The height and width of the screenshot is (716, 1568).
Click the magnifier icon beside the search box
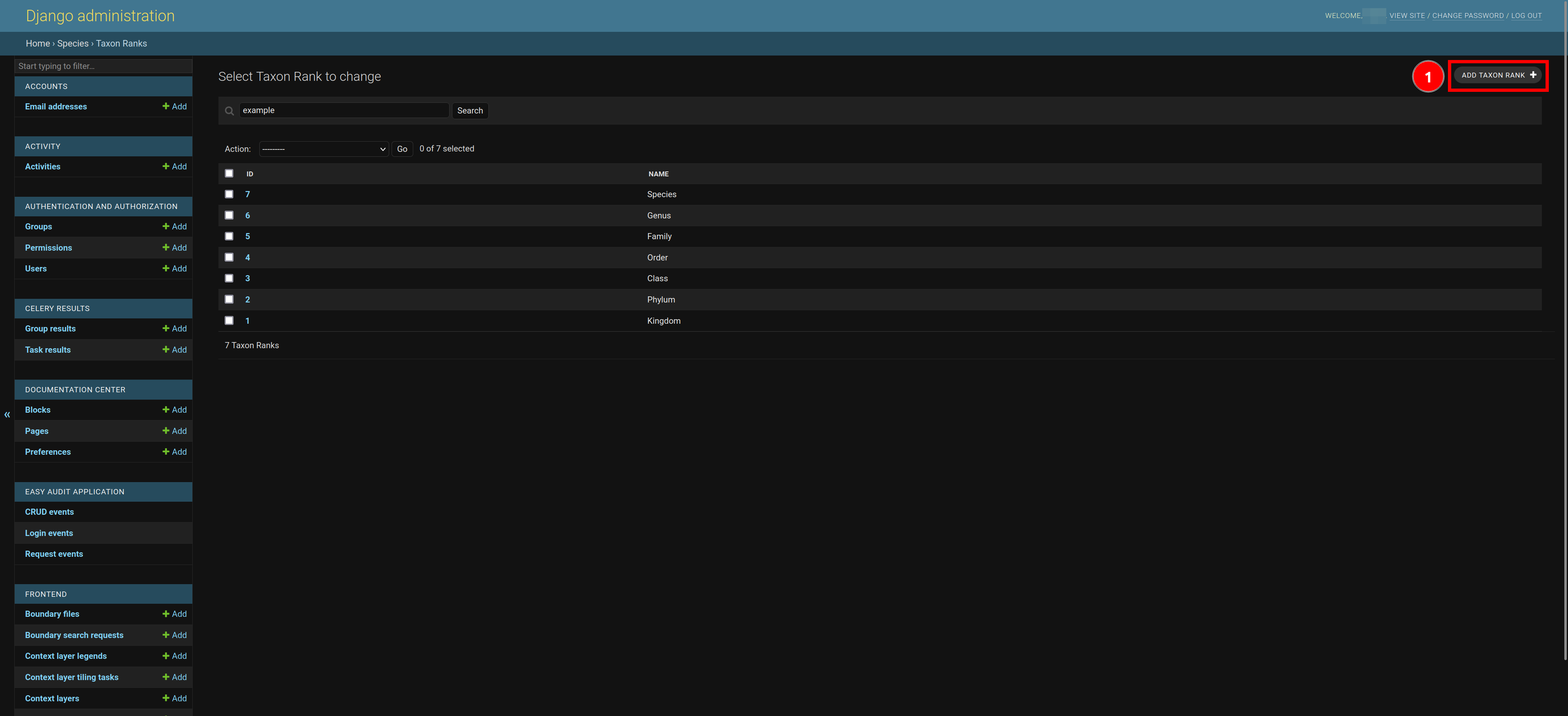[x=229, y=111]
